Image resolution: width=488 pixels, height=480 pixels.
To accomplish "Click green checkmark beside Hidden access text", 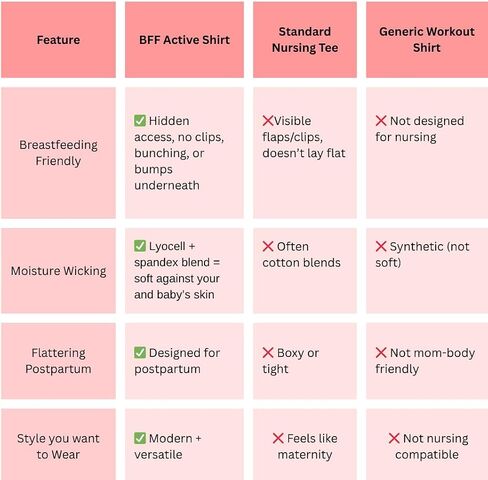I will click(x=140, y=121).
